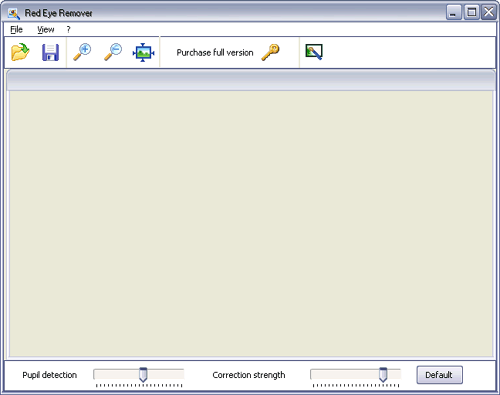The width and height of the screenshot is (500, 395).
Task: Open the View menu
Action: pyautogui.click(x=45, y=30)
